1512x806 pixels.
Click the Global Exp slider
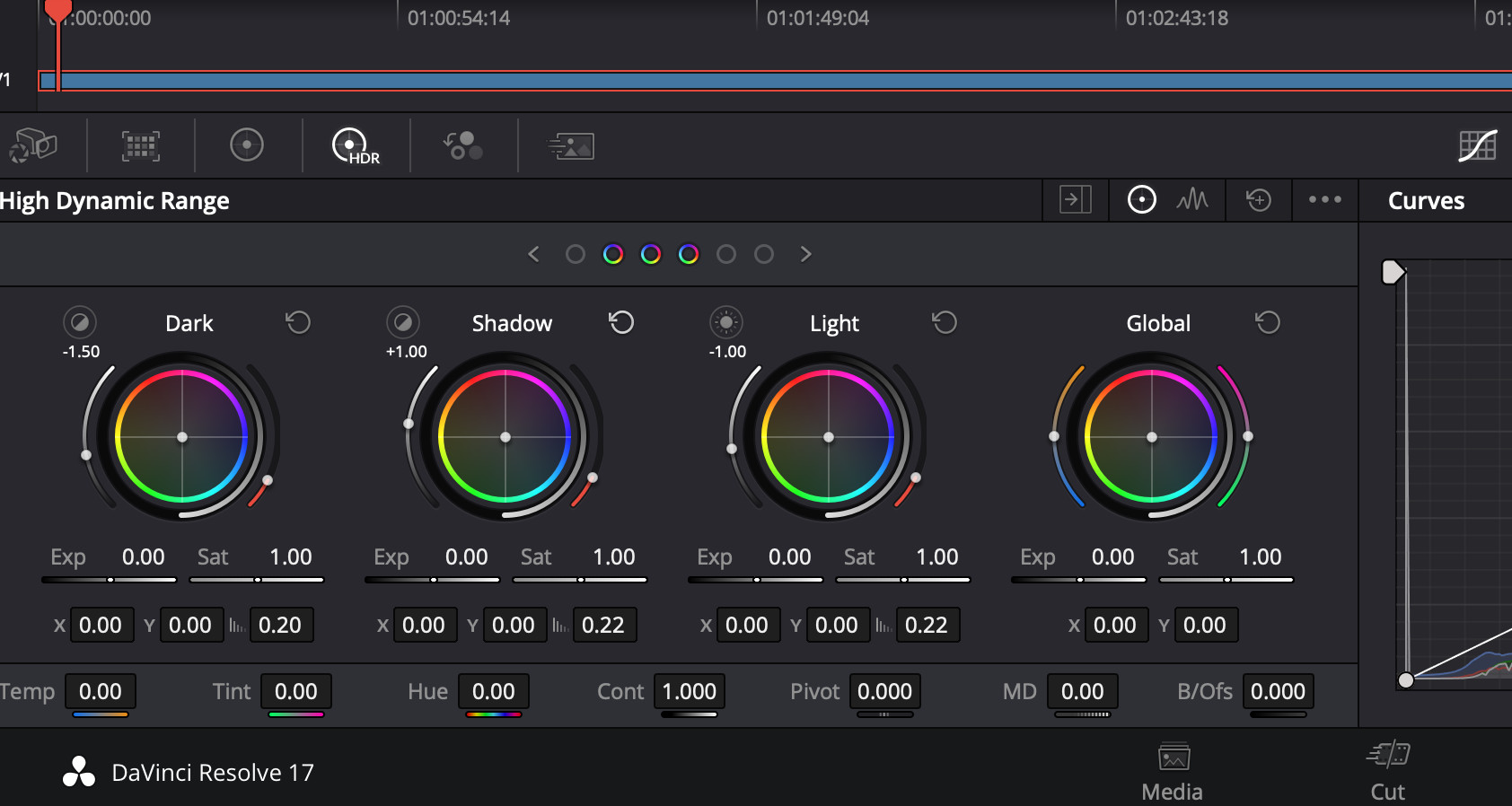point(1079,580)
